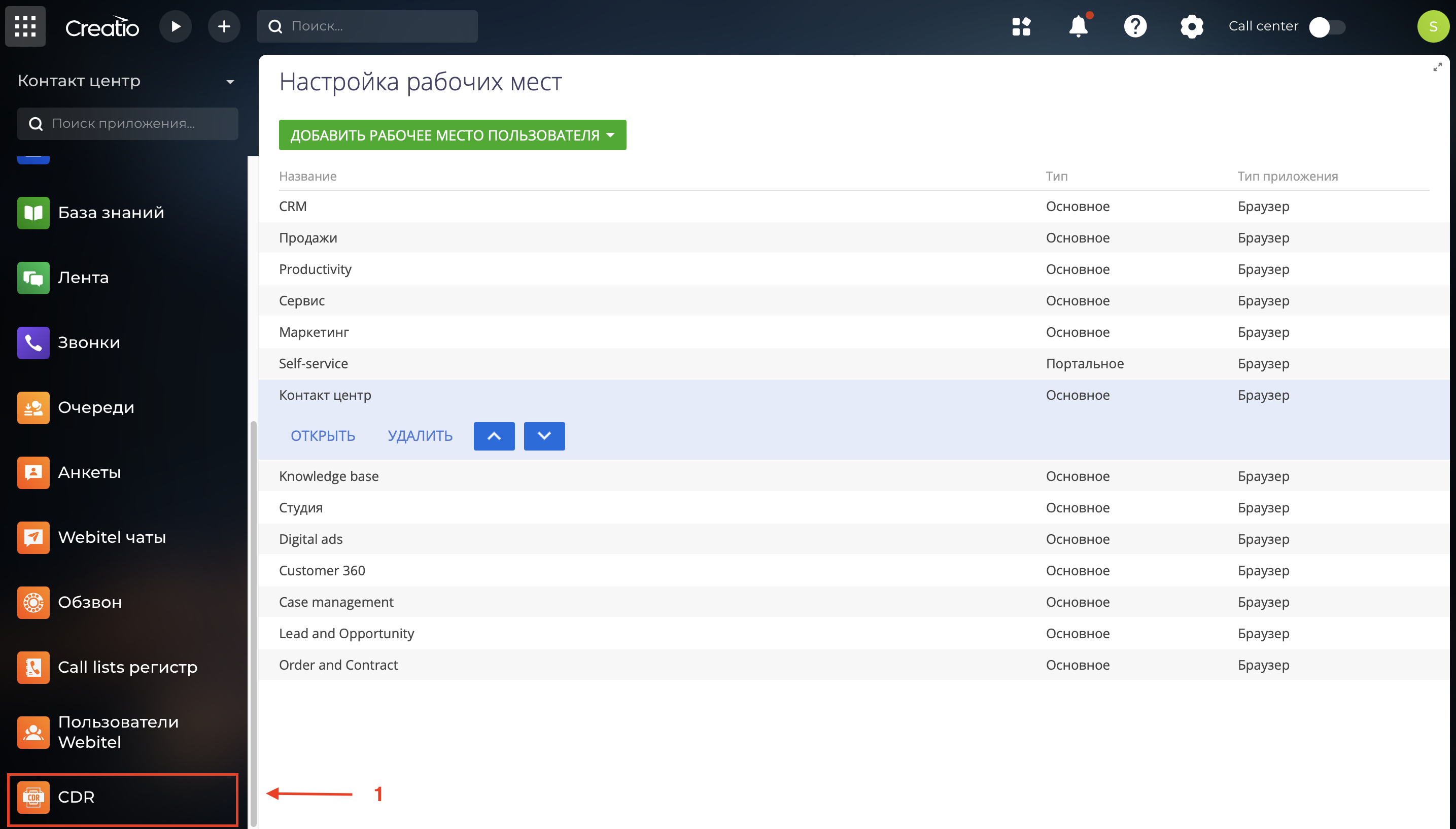This screenshot has width=1456, height=829.
Task: Select the Customer 360 workplace row
Action: (854, 570)
